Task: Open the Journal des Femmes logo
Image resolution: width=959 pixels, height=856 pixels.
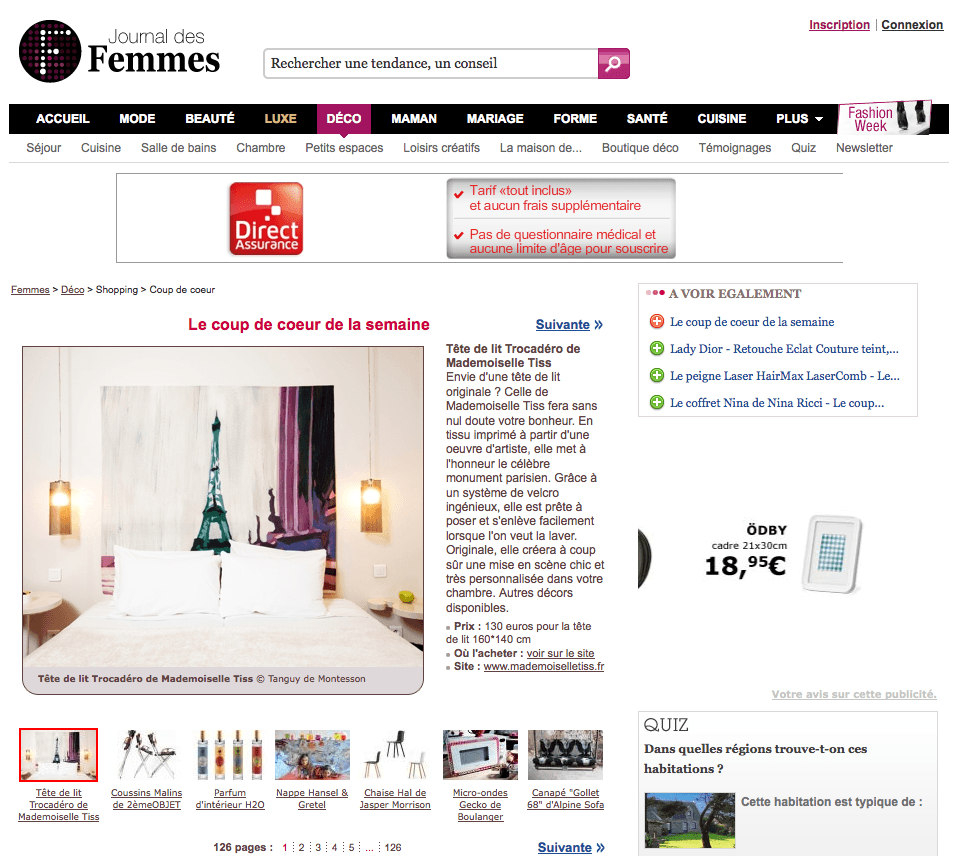Action: [x=119, y=51]
